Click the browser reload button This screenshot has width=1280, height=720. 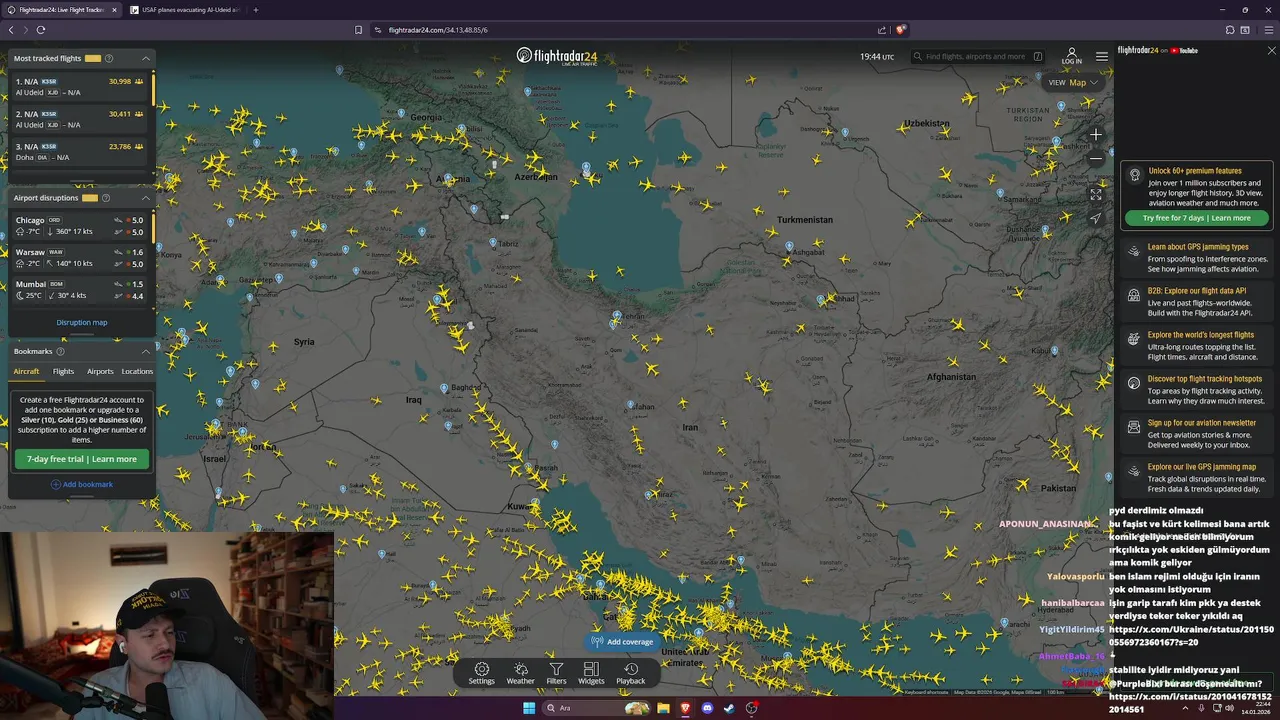click(x=41, y=30)
